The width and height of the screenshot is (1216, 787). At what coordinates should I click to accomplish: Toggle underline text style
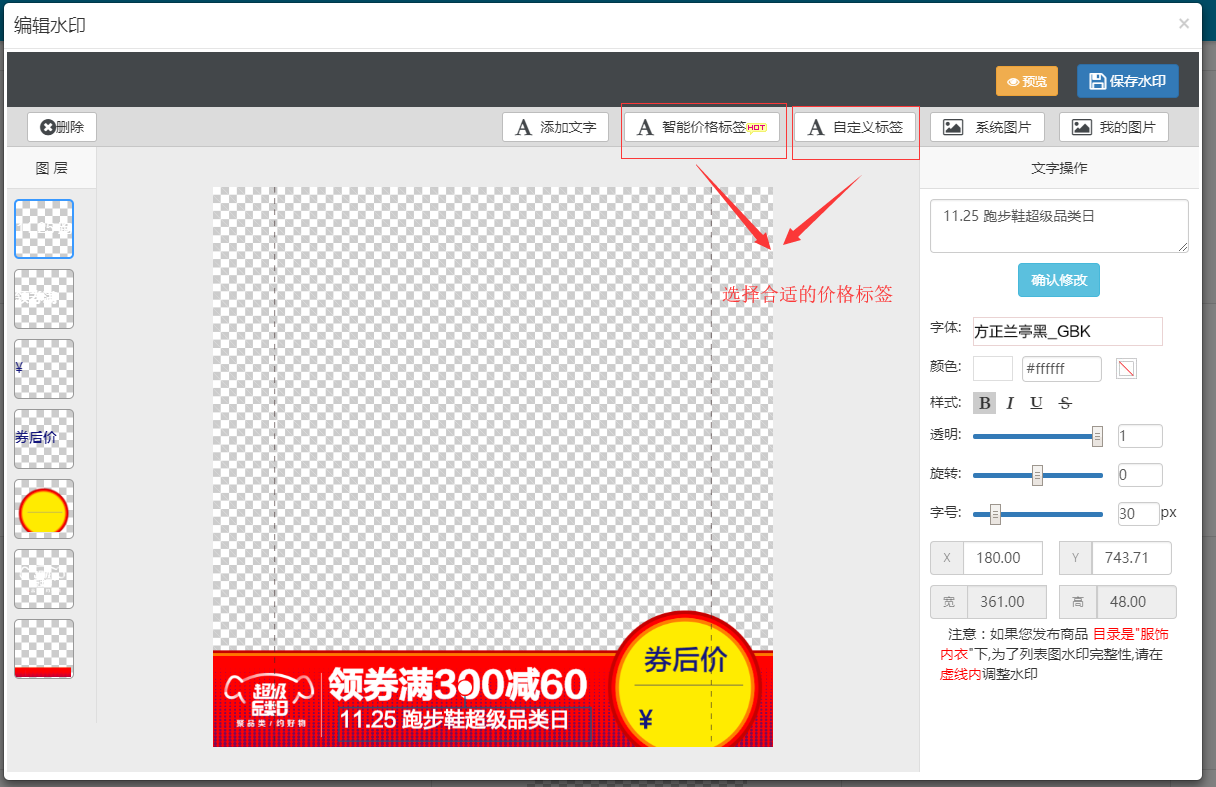coord(1036,403)
